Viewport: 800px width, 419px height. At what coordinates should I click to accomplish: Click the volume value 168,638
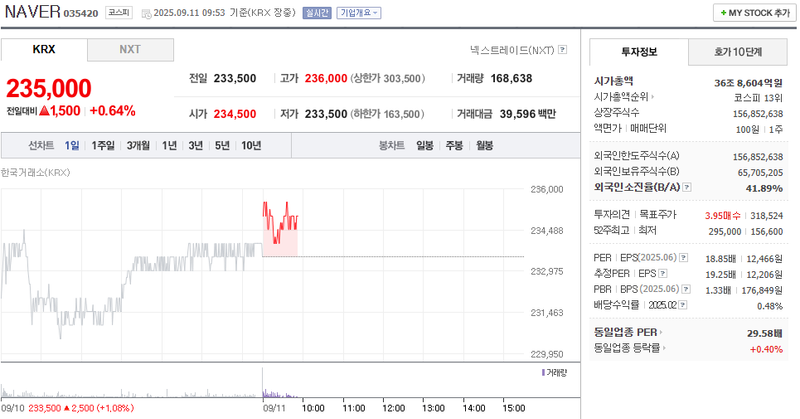(x=511, y=79)
